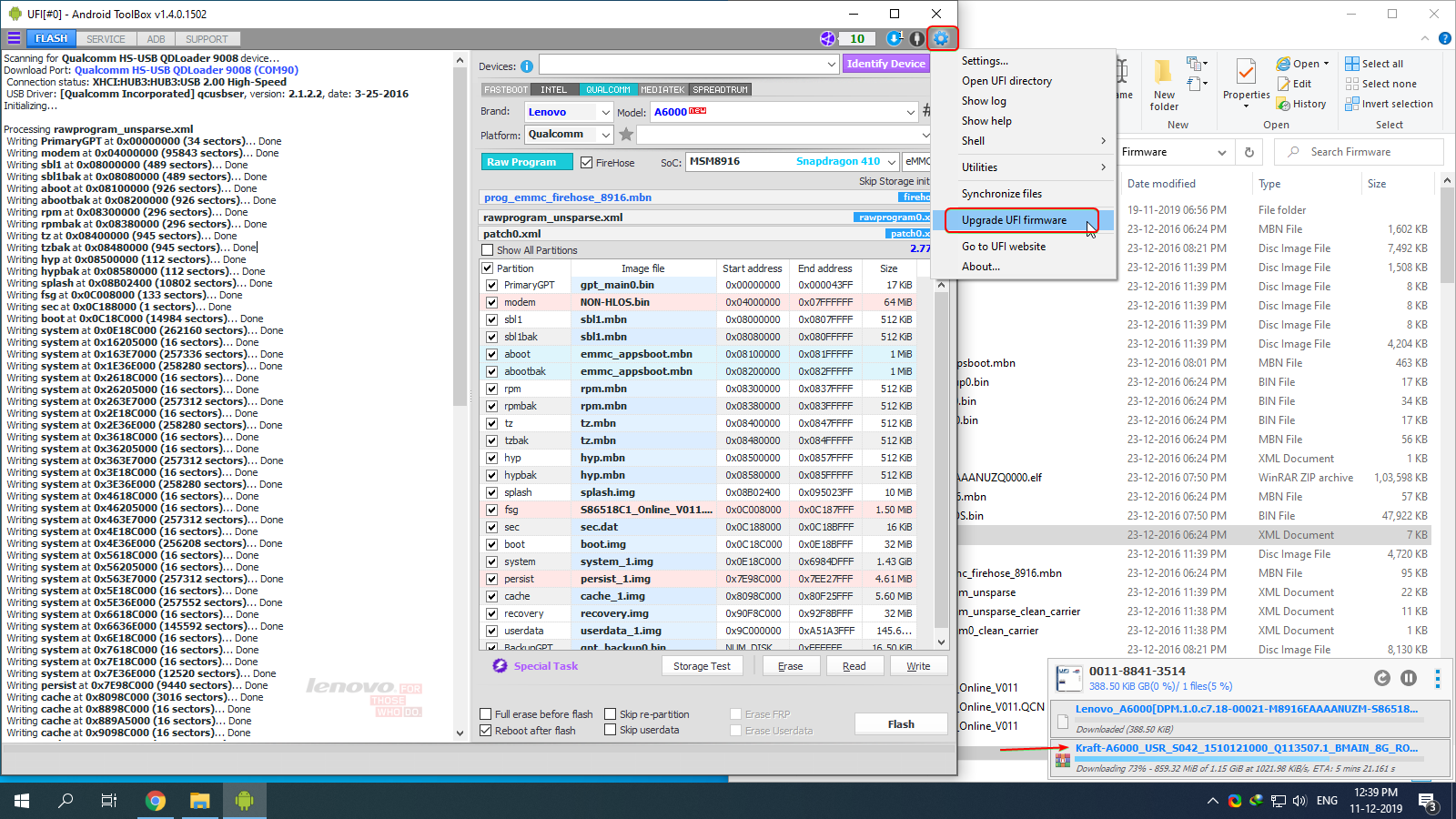This screenshot has height=819, width=1456.
Task: Uncheck the userdata partition checkbox
Action: [x=491, y=631]
